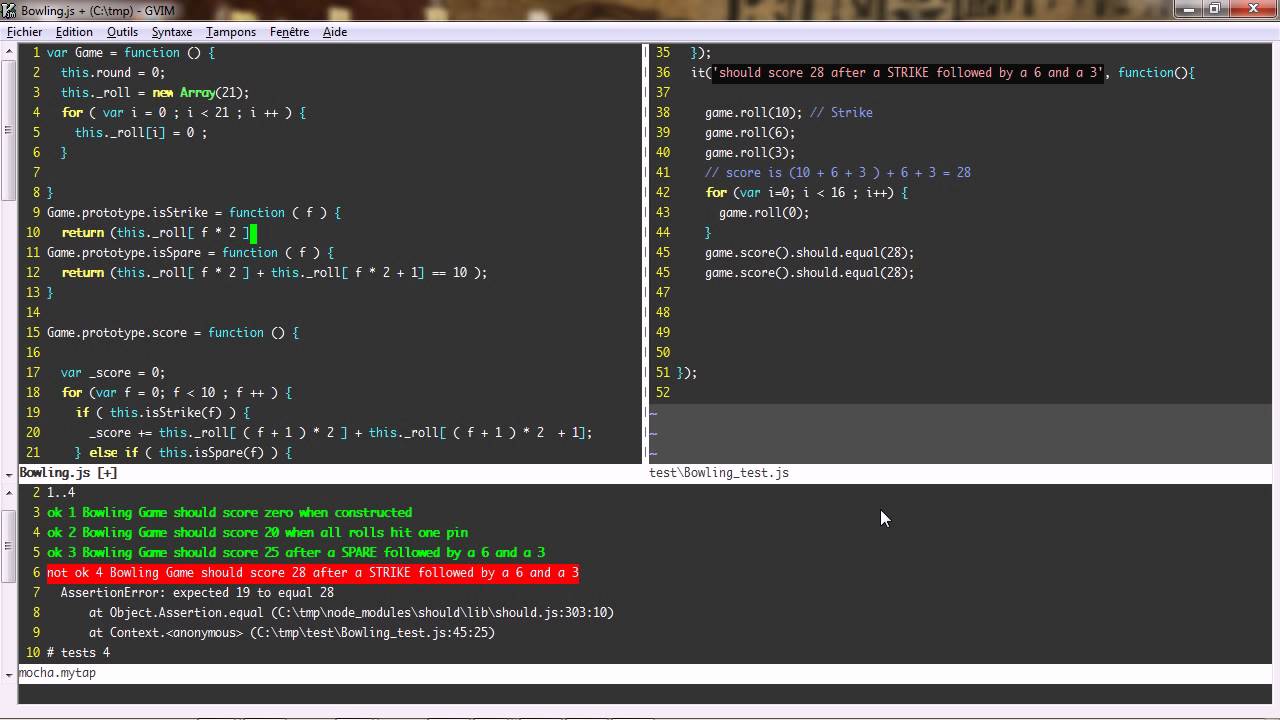This screenshot has width=1280, height=720.
Task: Click the for loop line 'i < 21'
Action: coord(183,113)
